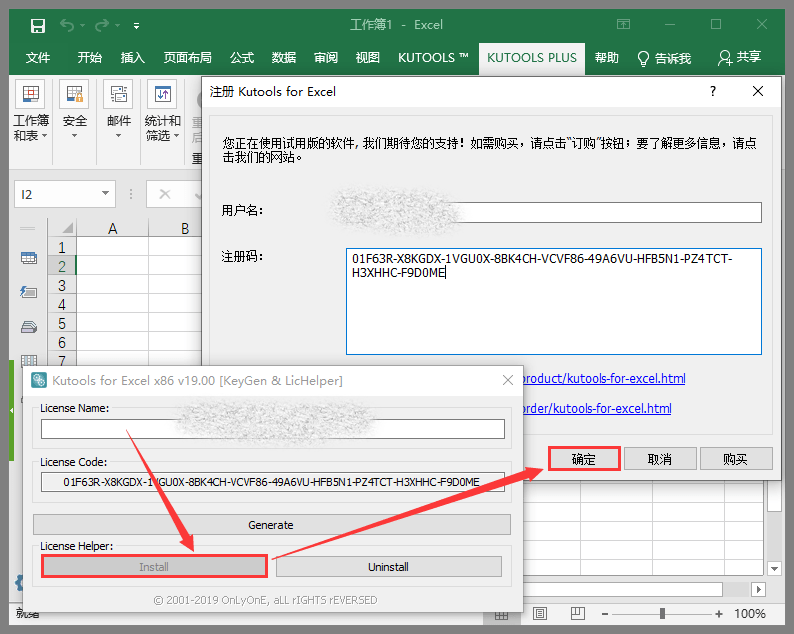Click the 取消 button
Image resolution: width=794 pixels, height=634 pixels.
tap(660, 459)
